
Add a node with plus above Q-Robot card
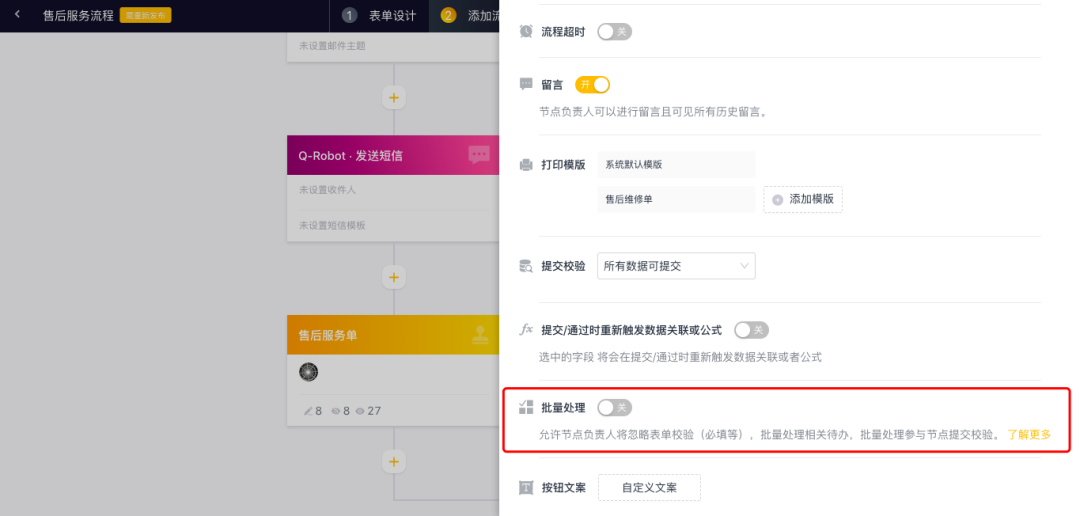tap(394, 98)
